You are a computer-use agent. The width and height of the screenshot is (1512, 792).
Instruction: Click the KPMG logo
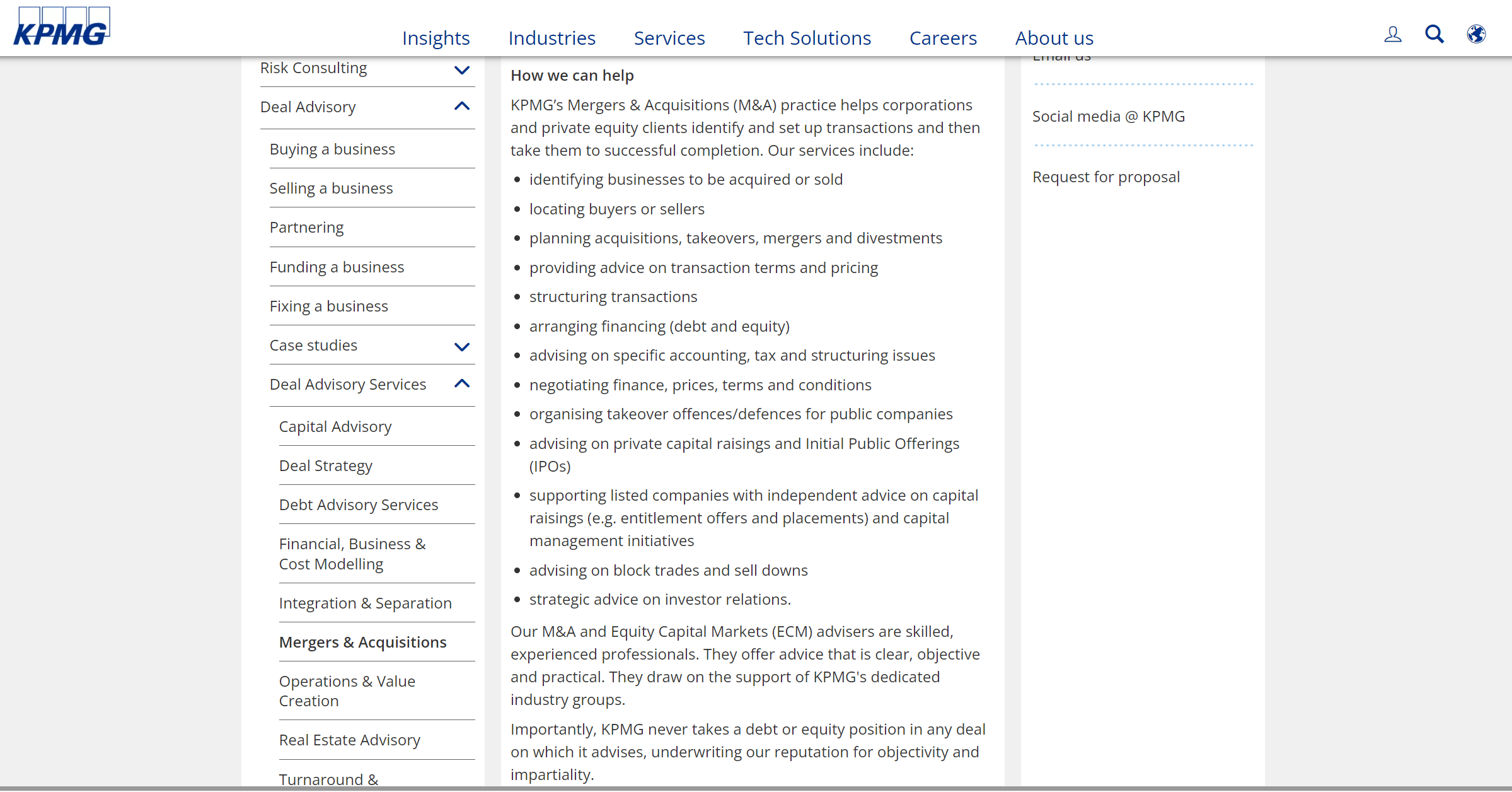62,26
